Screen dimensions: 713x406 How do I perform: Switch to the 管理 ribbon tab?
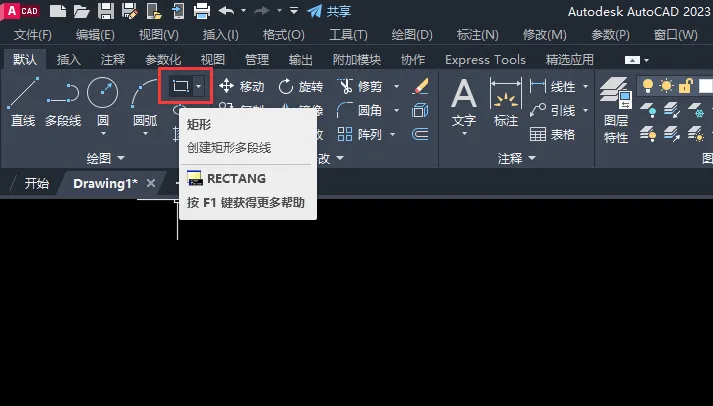(257, 60)
